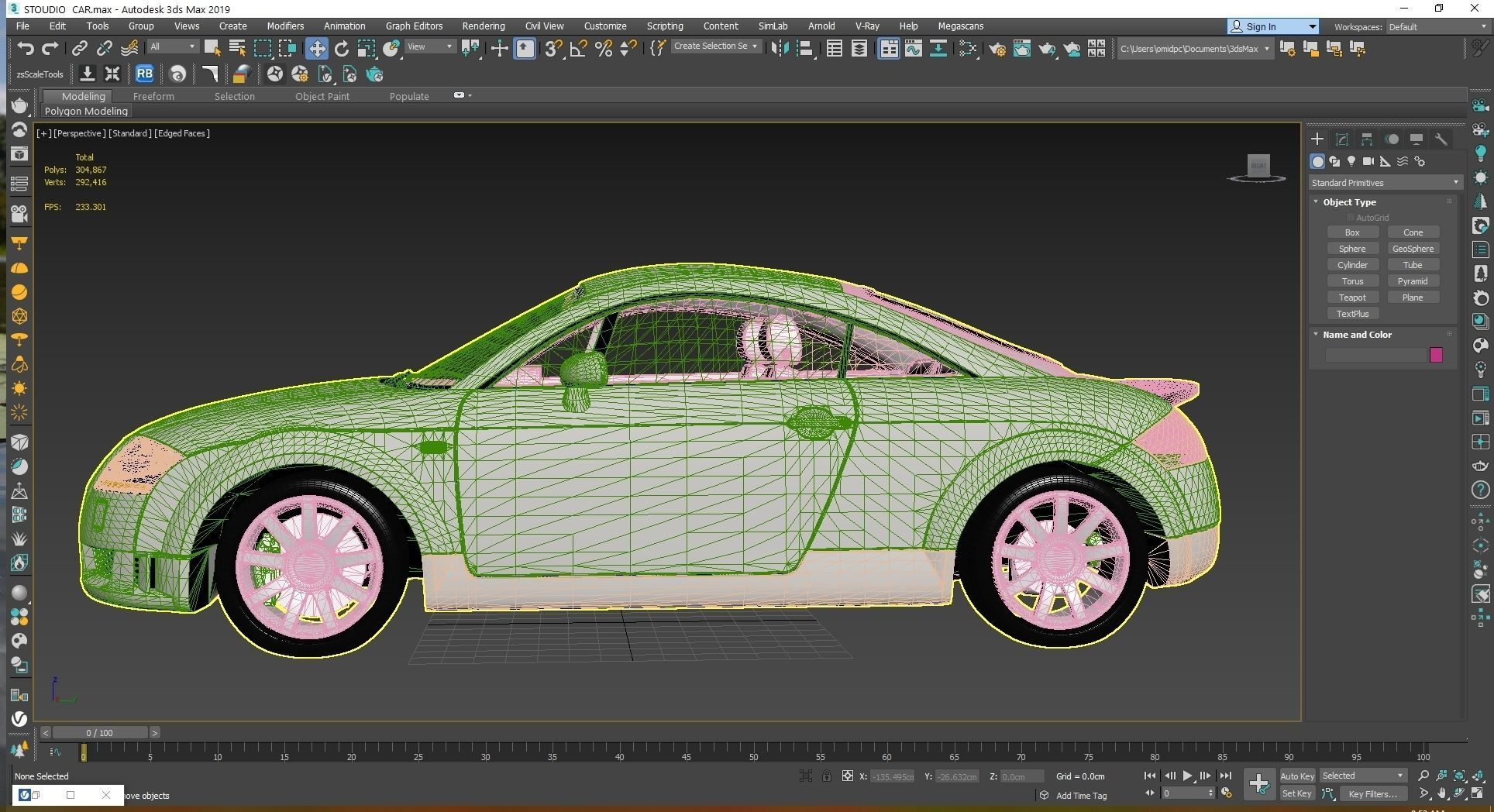Switch to the Freeform ribbon tab

[153, 96]
